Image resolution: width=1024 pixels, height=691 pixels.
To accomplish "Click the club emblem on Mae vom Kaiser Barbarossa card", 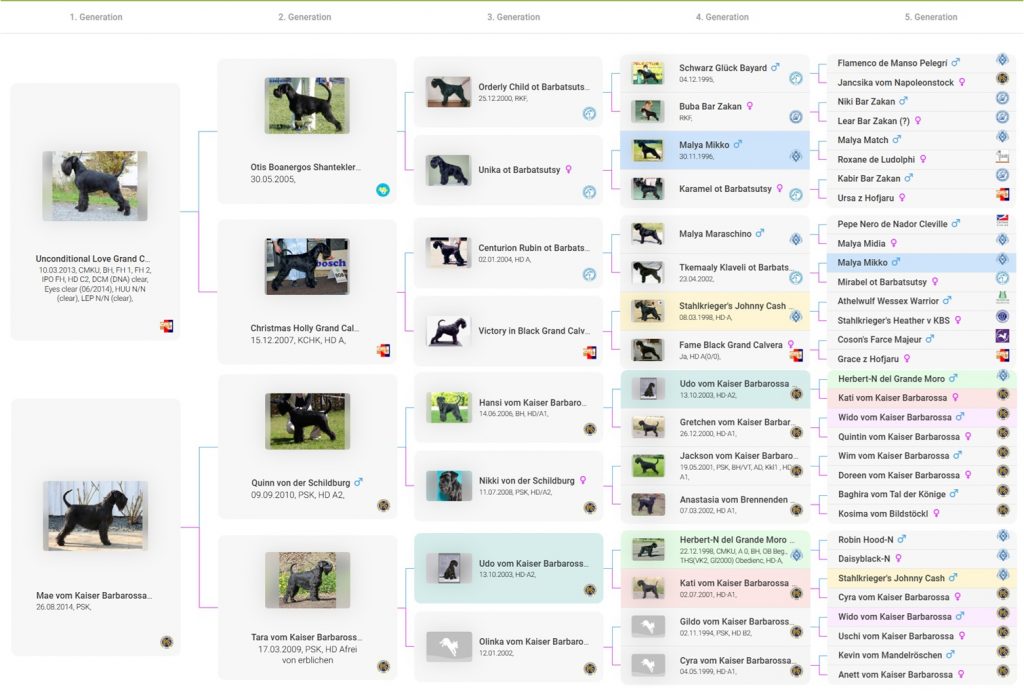I will tap(166, 642).
